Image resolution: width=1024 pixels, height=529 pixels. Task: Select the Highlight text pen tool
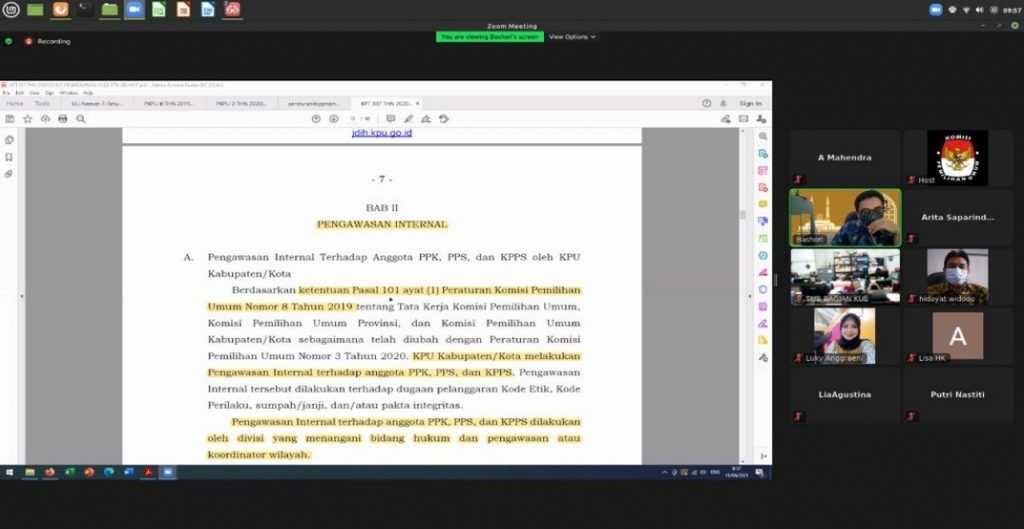click(x=408, y=118)
